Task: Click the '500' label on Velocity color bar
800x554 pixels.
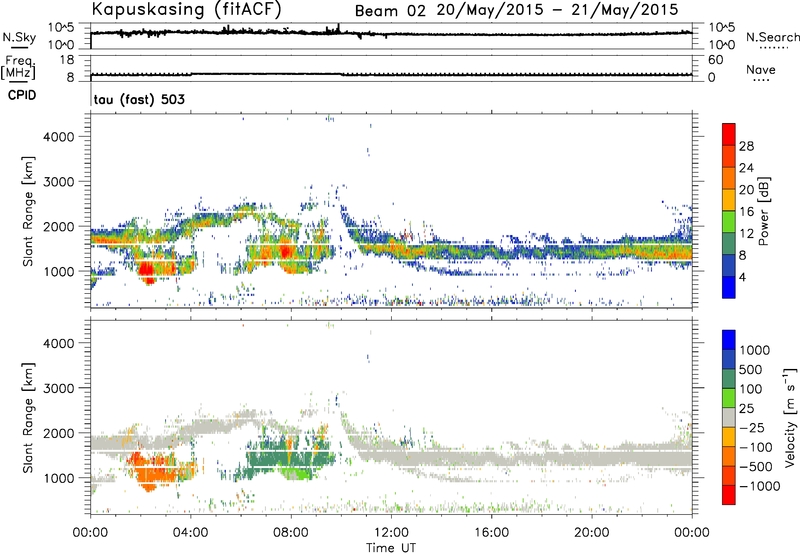Action: pos(751,370)
